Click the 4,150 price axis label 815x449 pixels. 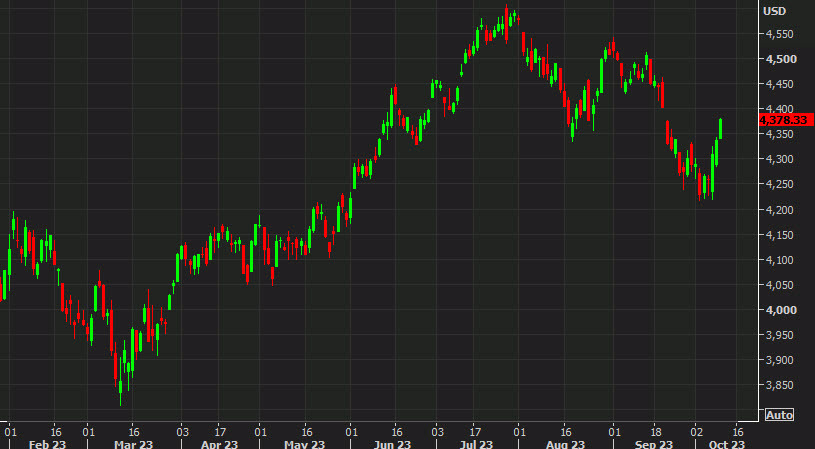pyautogui.click(x=780, y=235)
